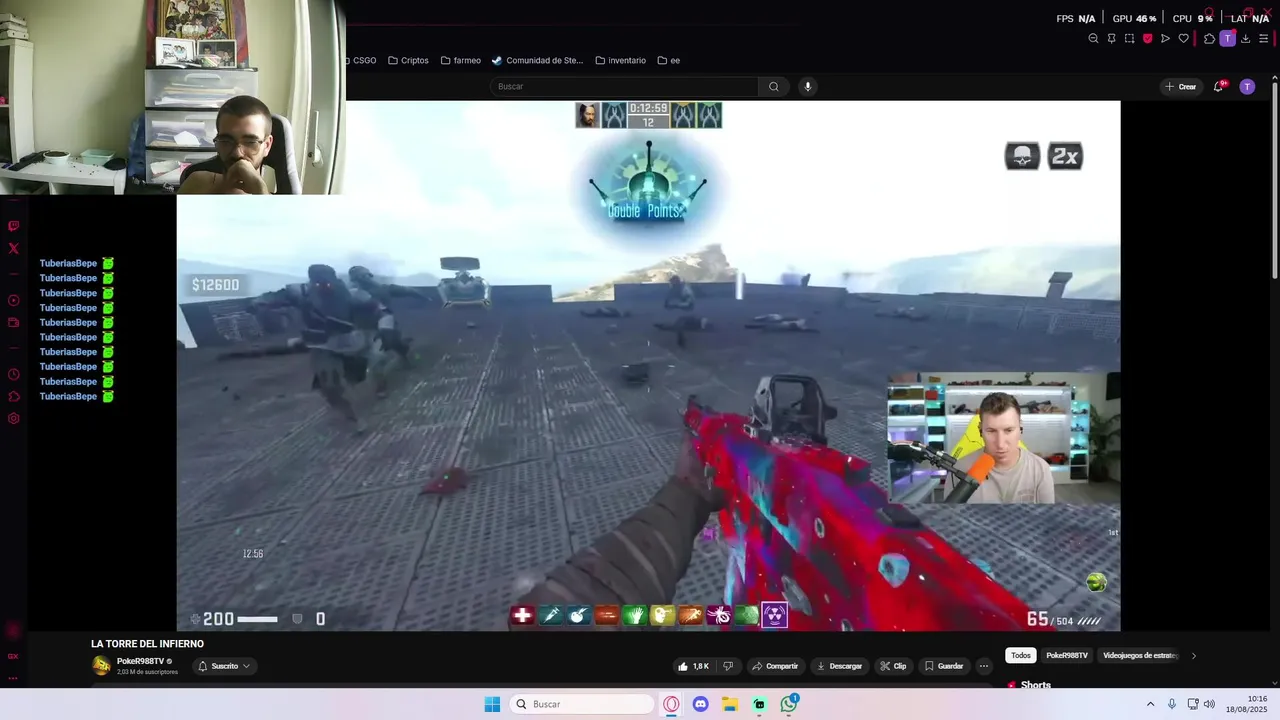Viewport: 1280px width, 720px height.
Task: Open the YouTube account avatar menu
Action: [x=1247, y=87]
